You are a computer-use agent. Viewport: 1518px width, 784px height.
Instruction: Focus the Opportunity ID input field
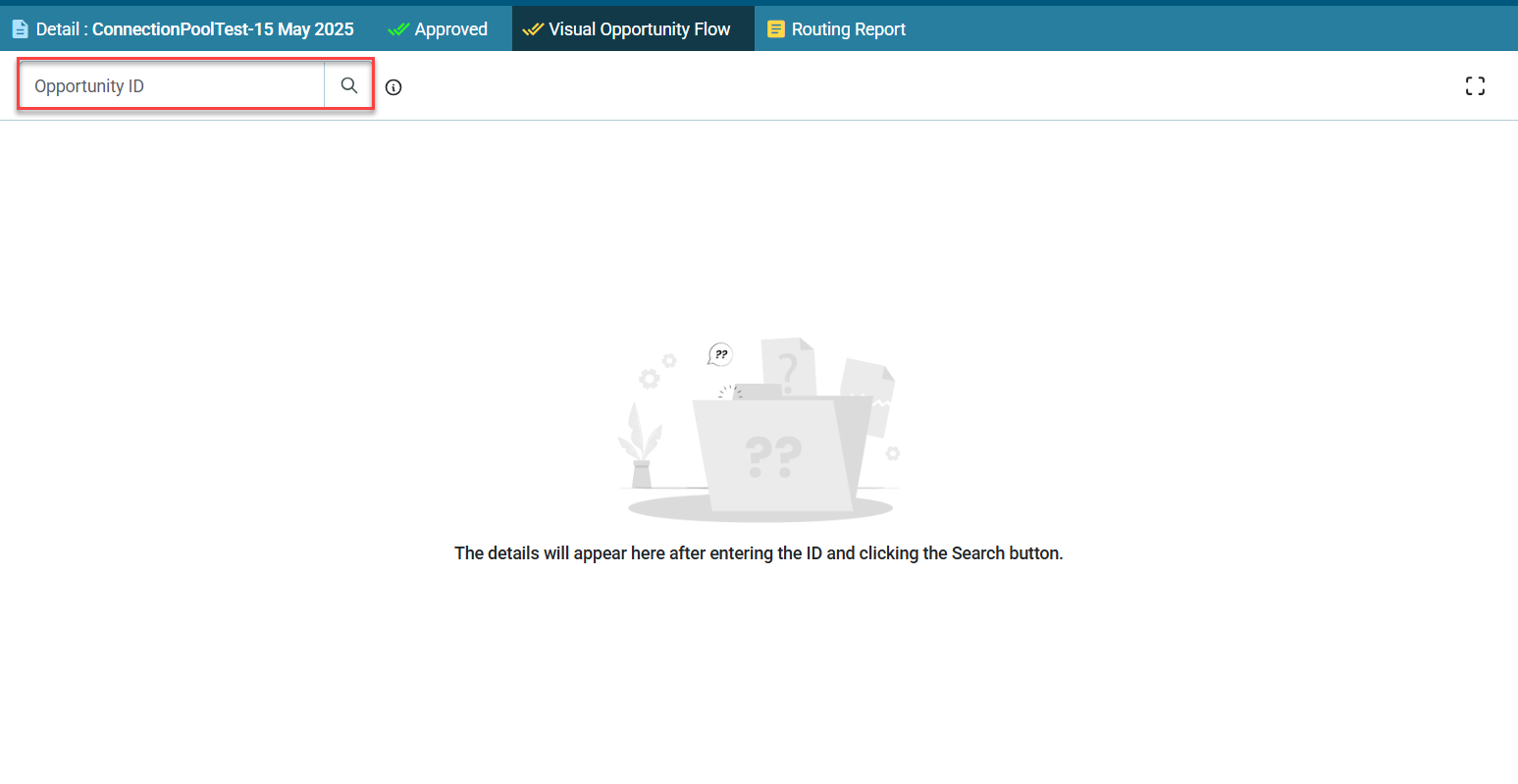click(173, 86)
